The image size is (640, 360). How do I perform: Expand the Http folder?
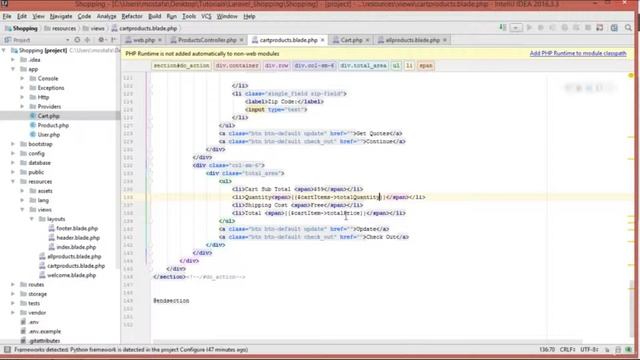(x=22, y=97)
